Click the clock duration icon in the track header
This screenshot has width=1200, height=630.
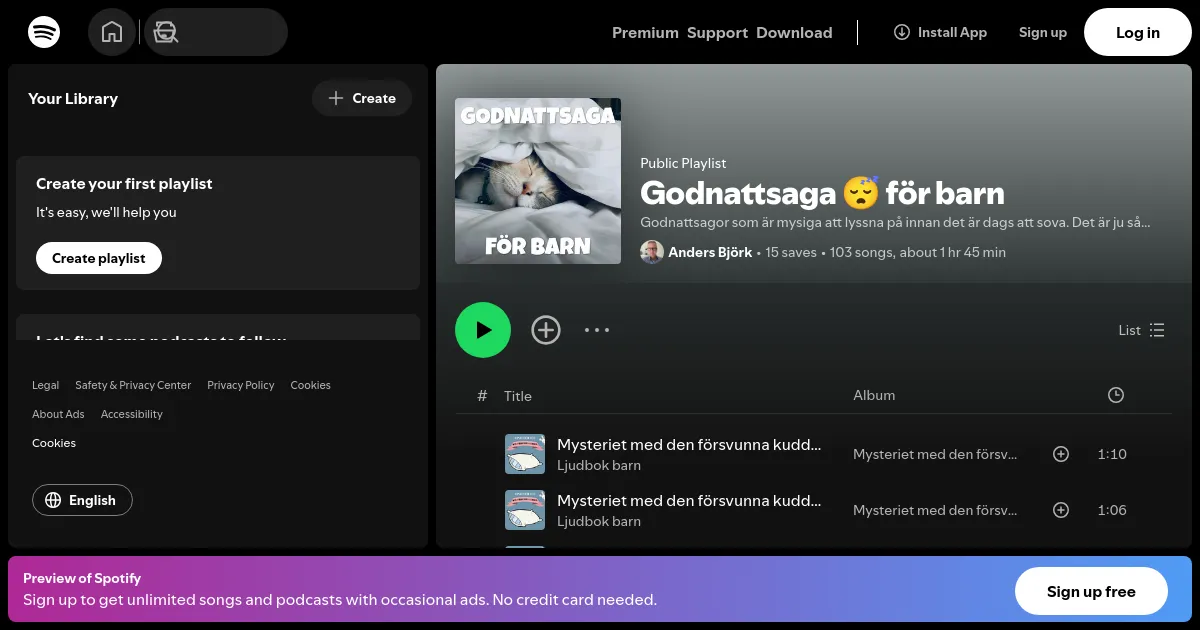1116,395
